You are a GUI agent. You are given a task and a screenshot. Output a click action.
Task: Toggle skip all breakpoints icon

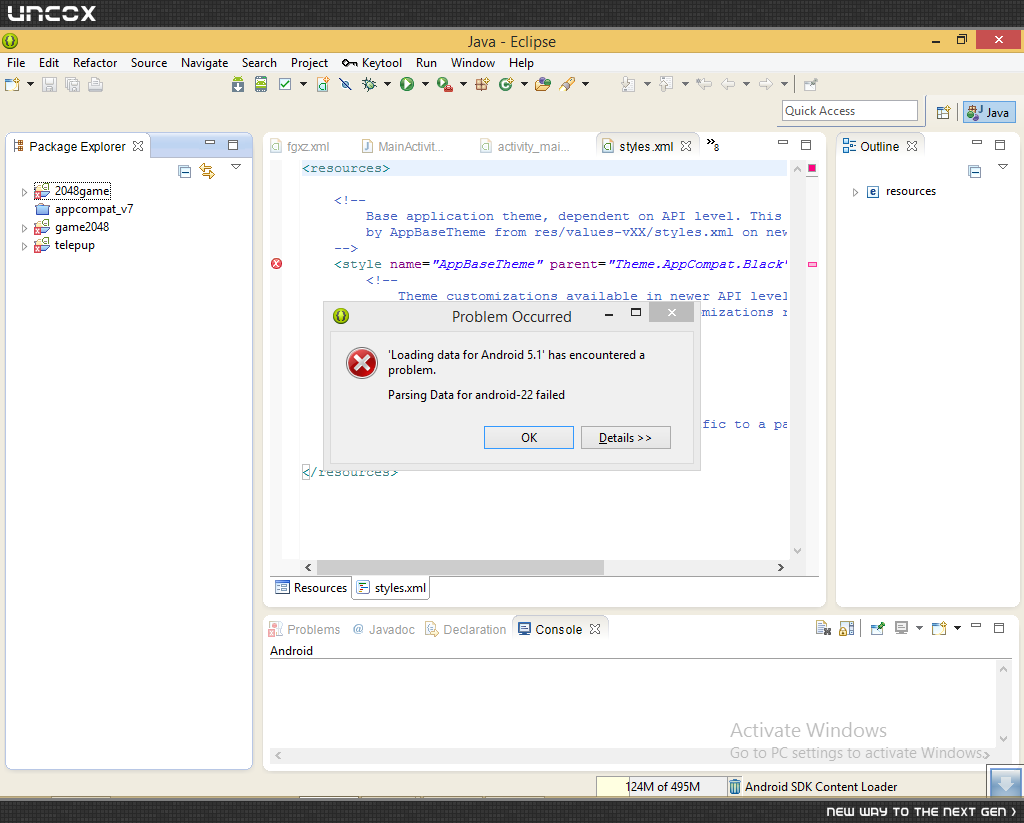coord(345,84)
